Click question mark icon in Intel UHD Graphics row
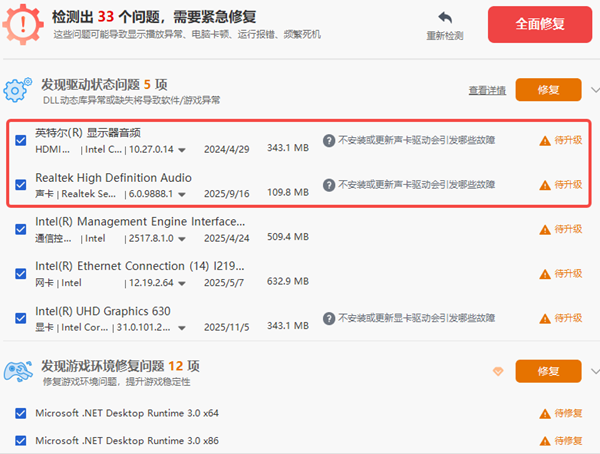 [x=328, y=319]
